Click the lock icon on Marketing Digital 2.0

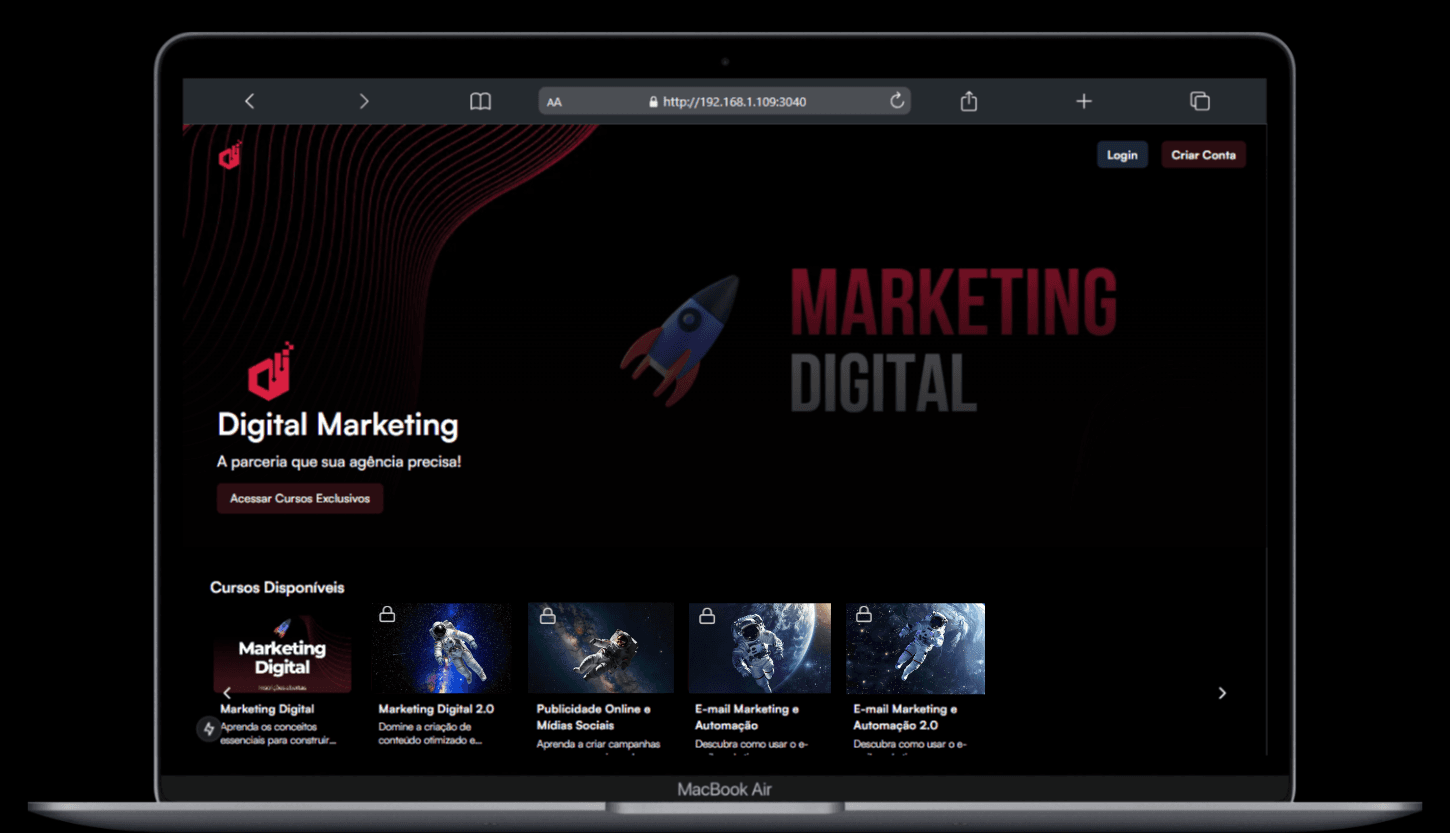click(x=387, y=614)
